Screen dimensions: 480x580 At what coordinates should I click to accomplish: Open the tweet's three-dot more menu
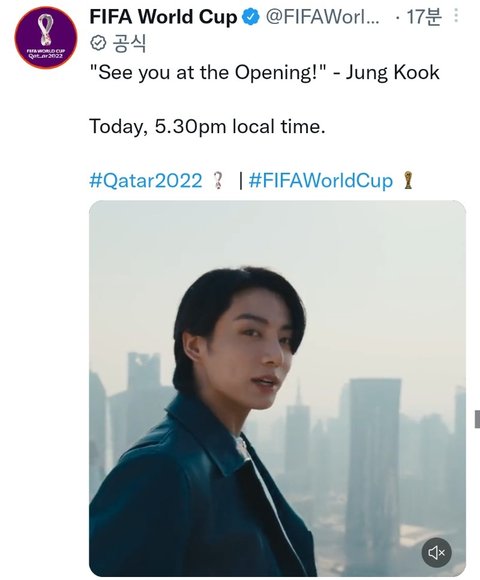pyautogui.click(x=456, y=16)
